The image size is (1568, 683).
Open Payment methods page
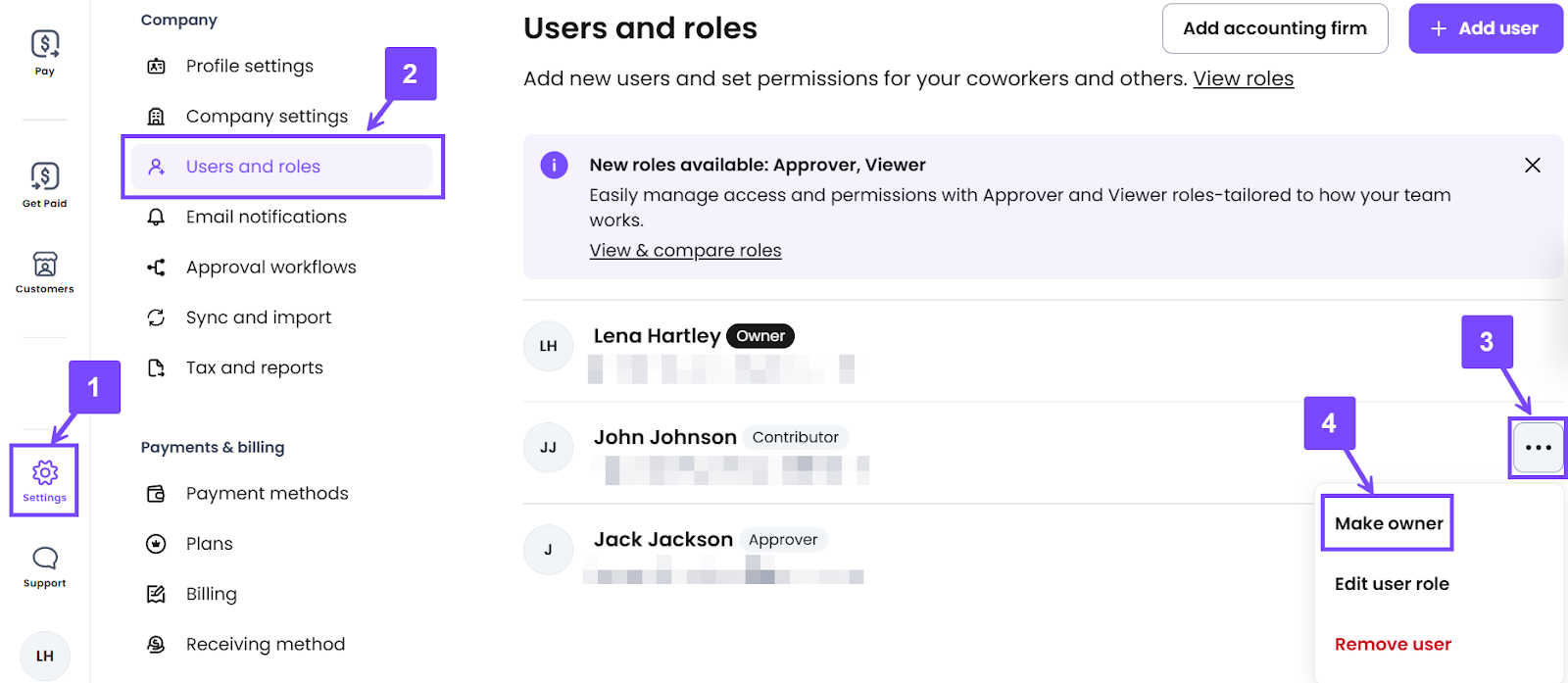coord(267,494)
